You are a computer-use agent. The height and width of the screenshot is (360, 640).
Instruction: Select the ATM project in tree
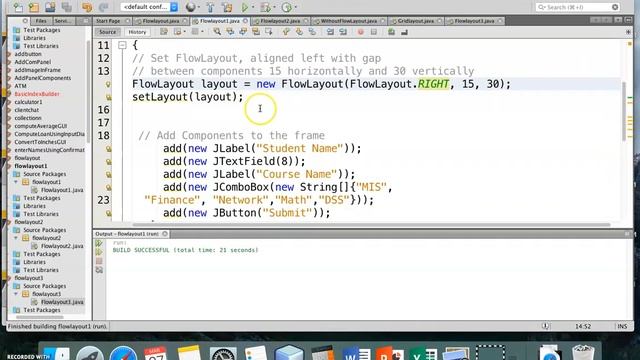pos(20,86)
